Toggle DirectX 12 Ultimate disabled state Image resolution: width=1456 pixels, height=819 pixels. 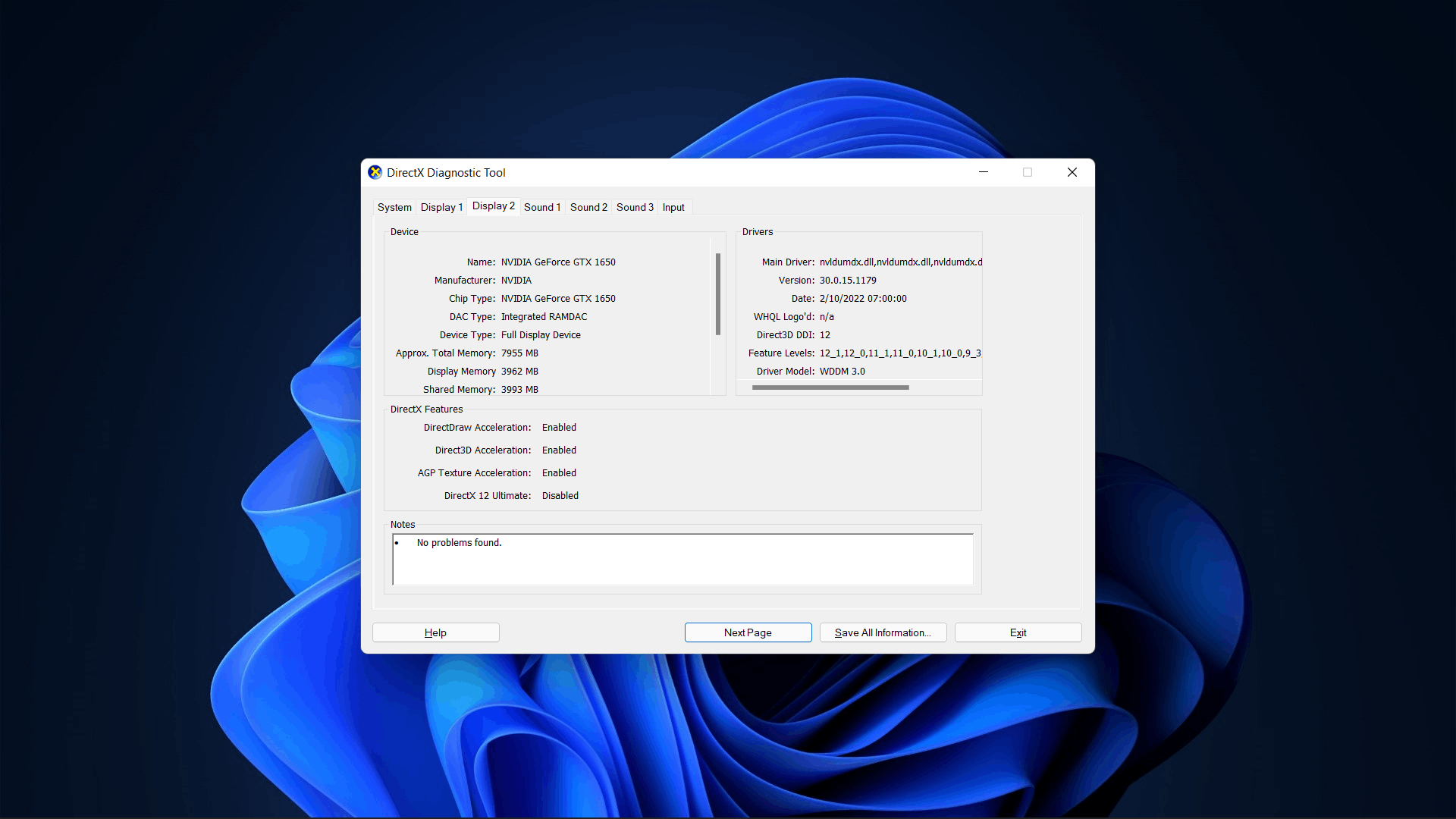pos(560,495)
